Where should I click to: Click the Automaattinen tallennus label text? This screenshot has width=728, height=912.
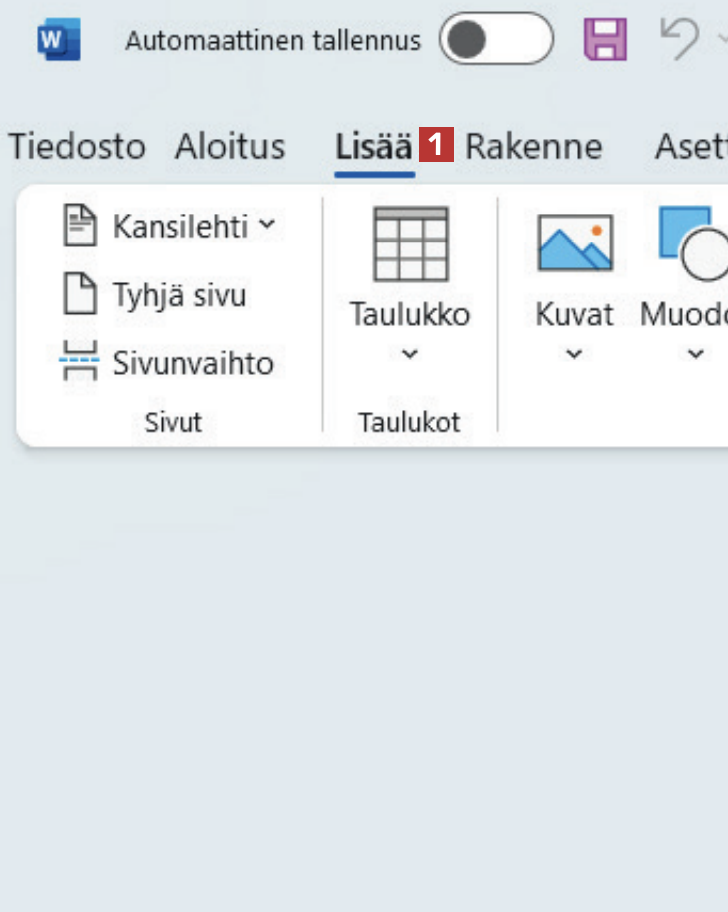[x=273, y=41]
